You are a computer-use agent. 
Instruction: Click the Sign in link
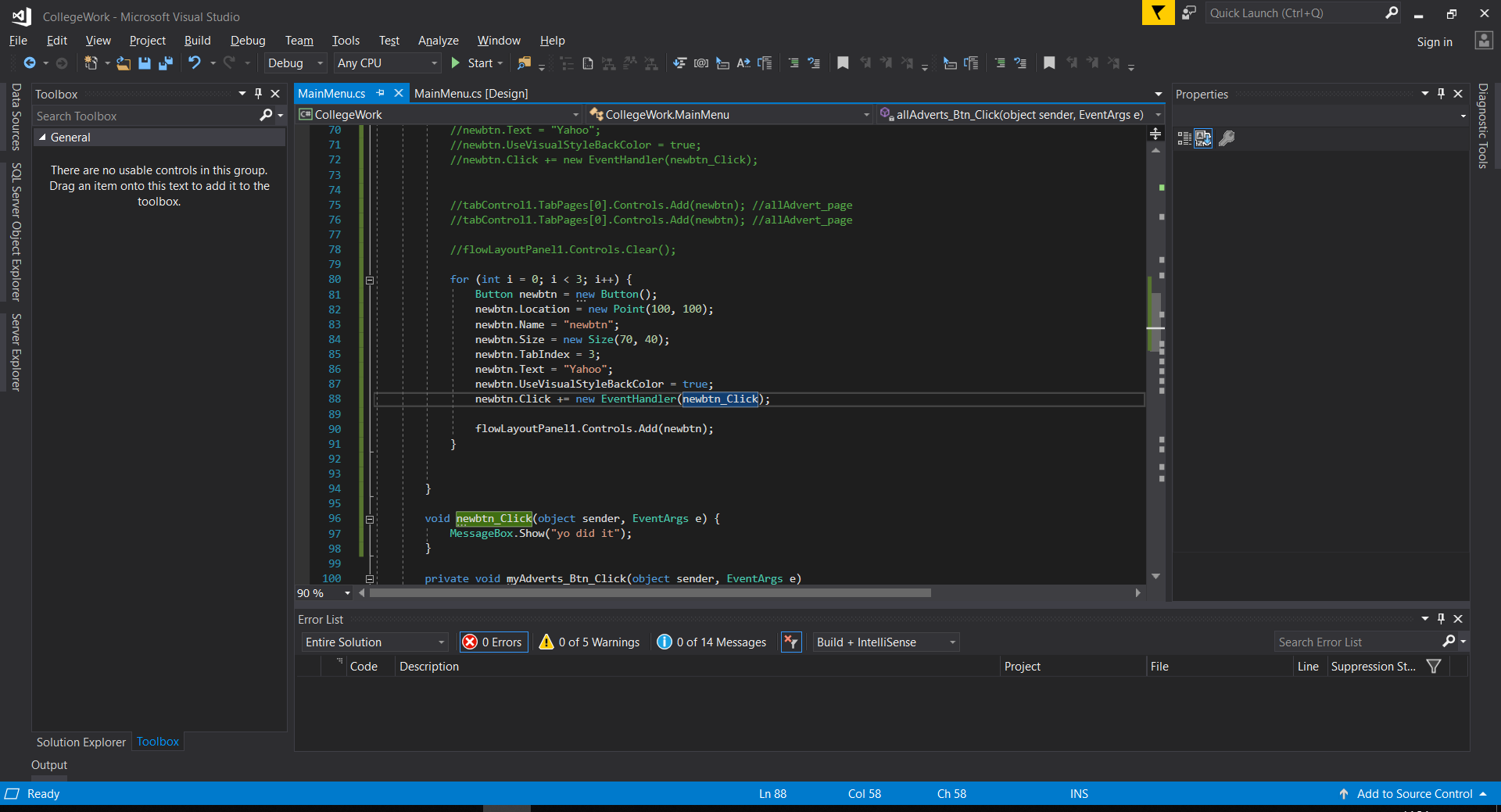tap(1434, 42)
